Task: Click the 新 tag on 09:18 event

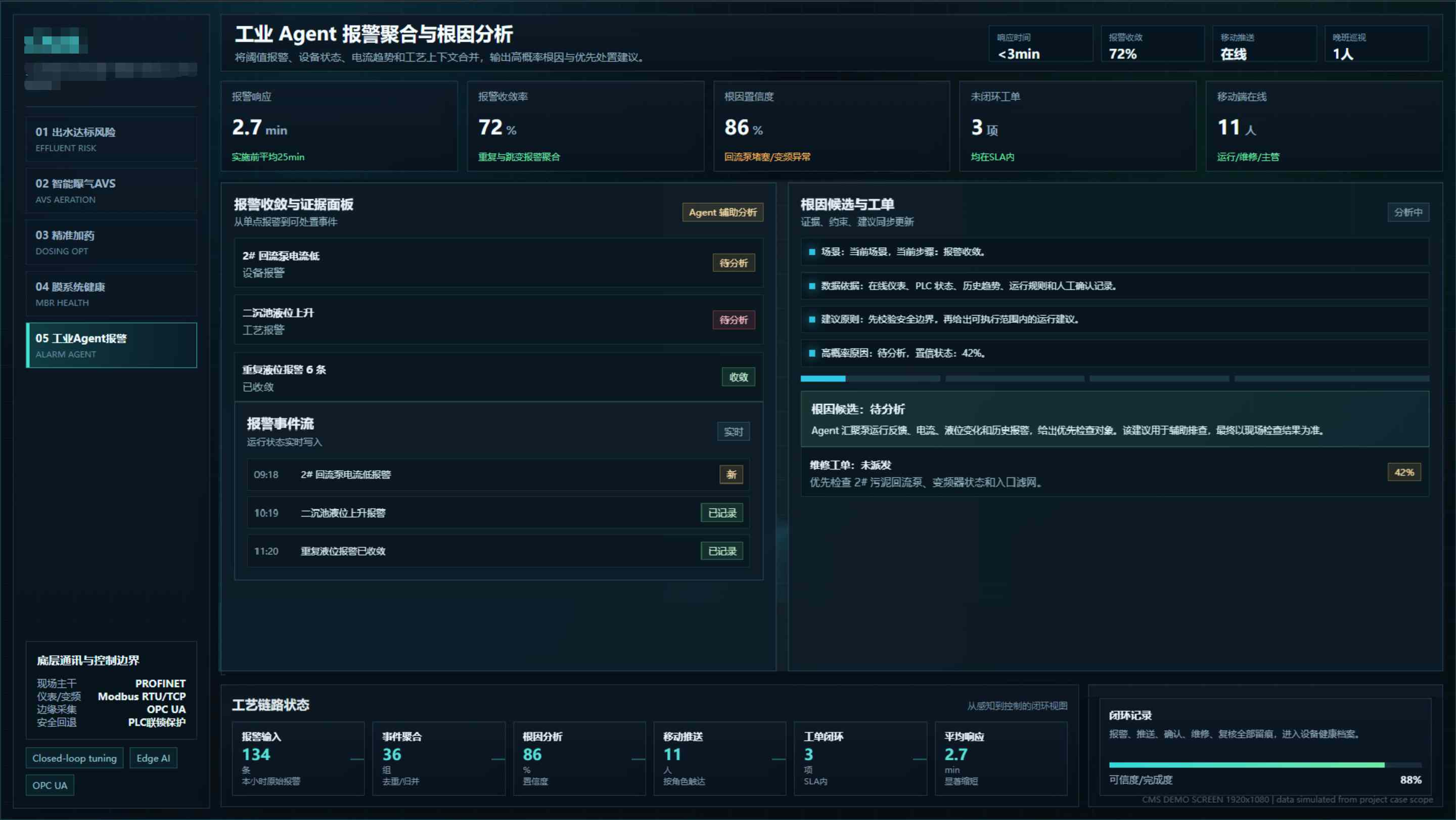Action: click(731, 474)
